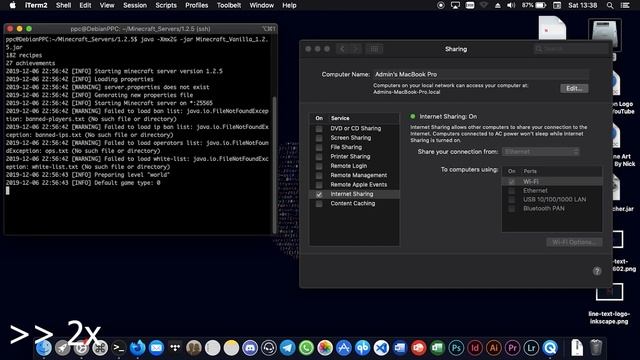
Task: Open the volume control in menu bar
Action: click(x=511, y=5)
